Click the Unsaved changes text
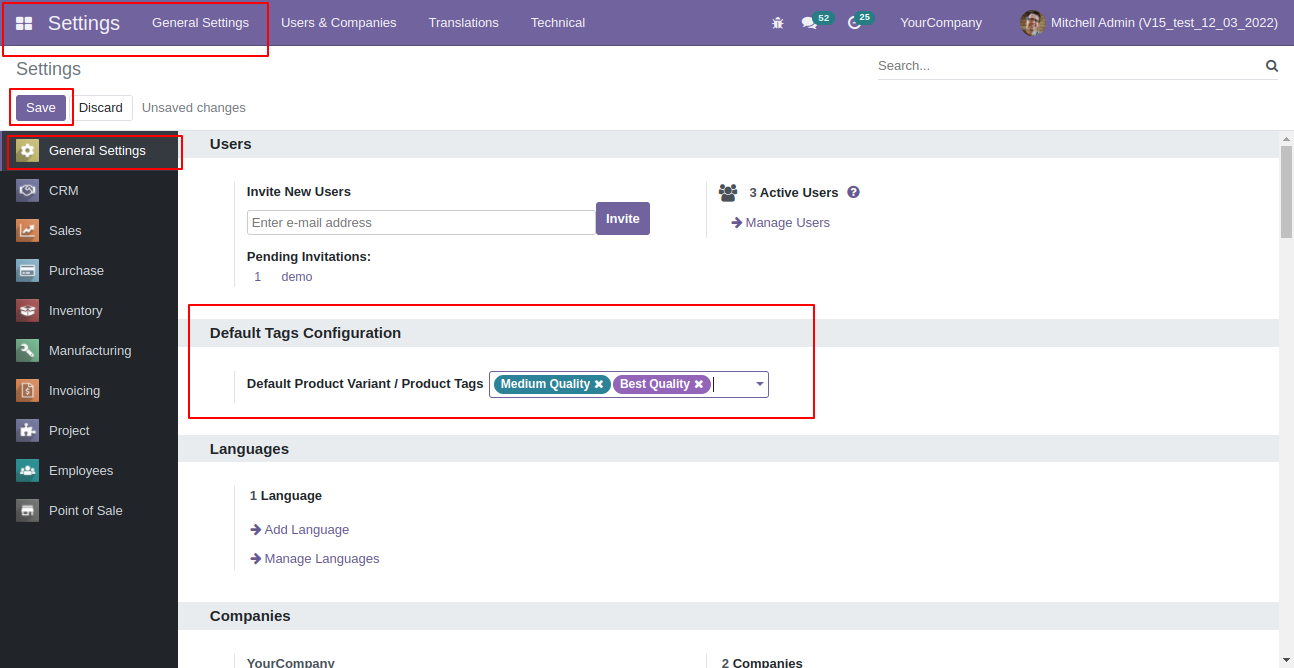The width and height of the screenshot is (1294, 668). (193, 108)
